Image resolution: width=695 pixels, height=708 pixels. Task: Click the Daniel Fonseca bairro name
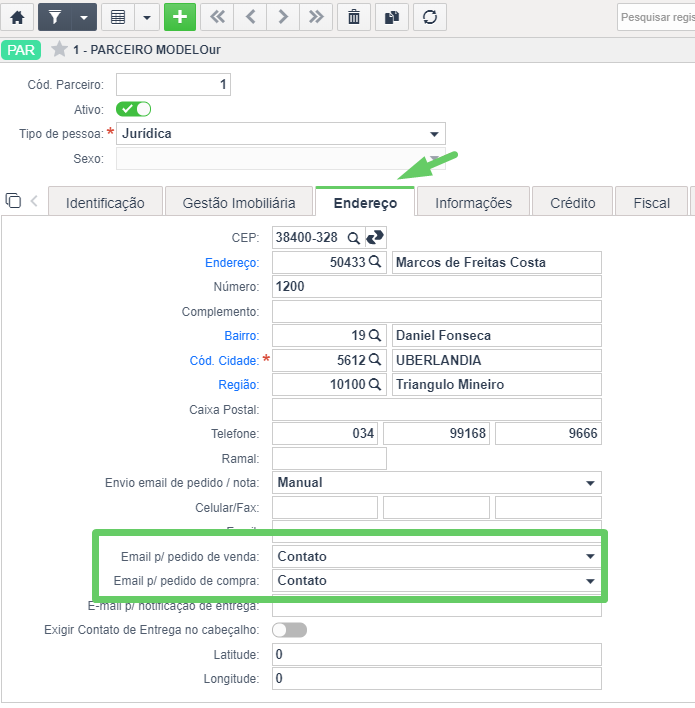497,335
